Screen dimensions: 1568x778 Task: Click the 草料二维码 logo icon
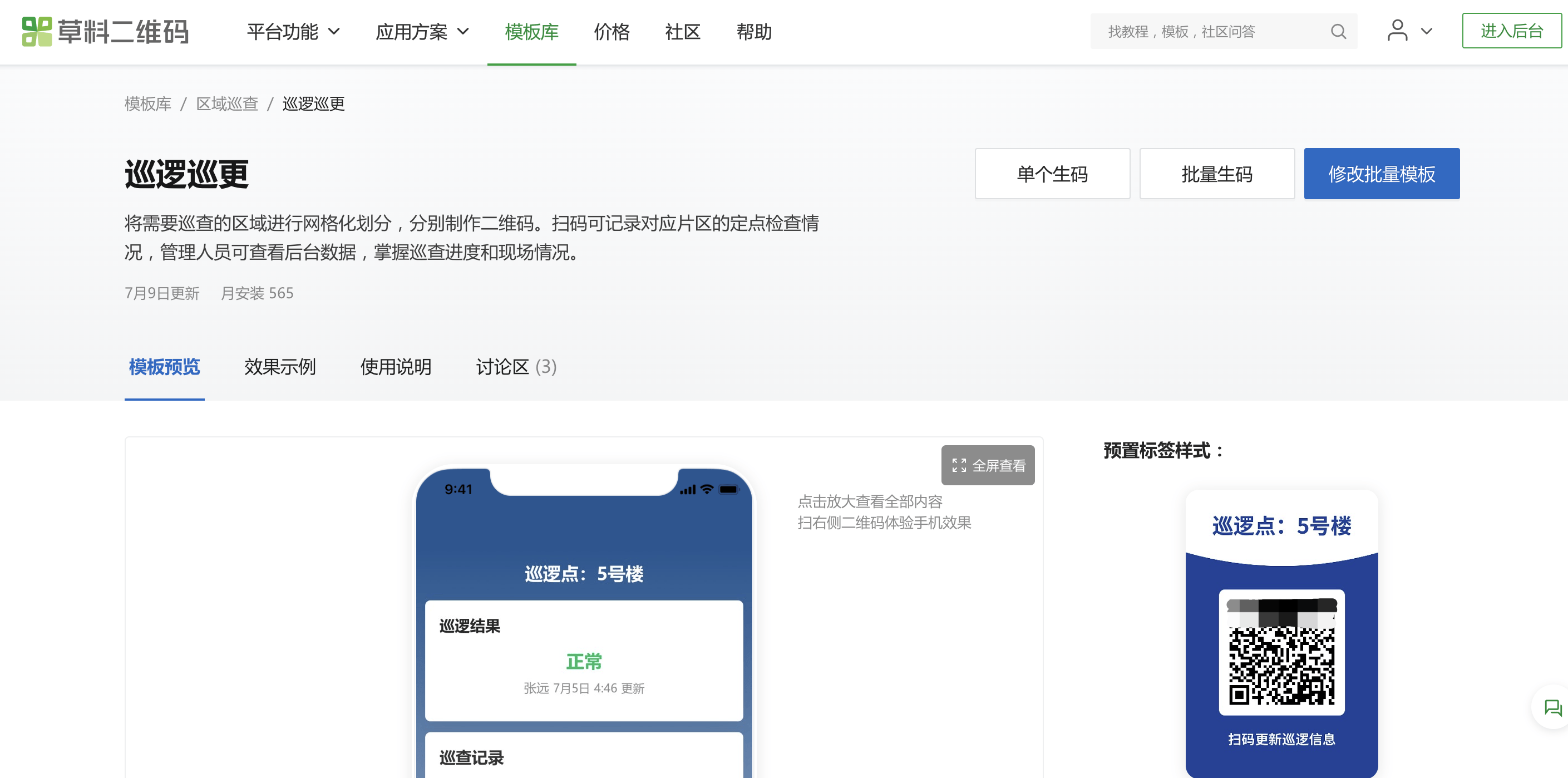click(x=37, y=32)
